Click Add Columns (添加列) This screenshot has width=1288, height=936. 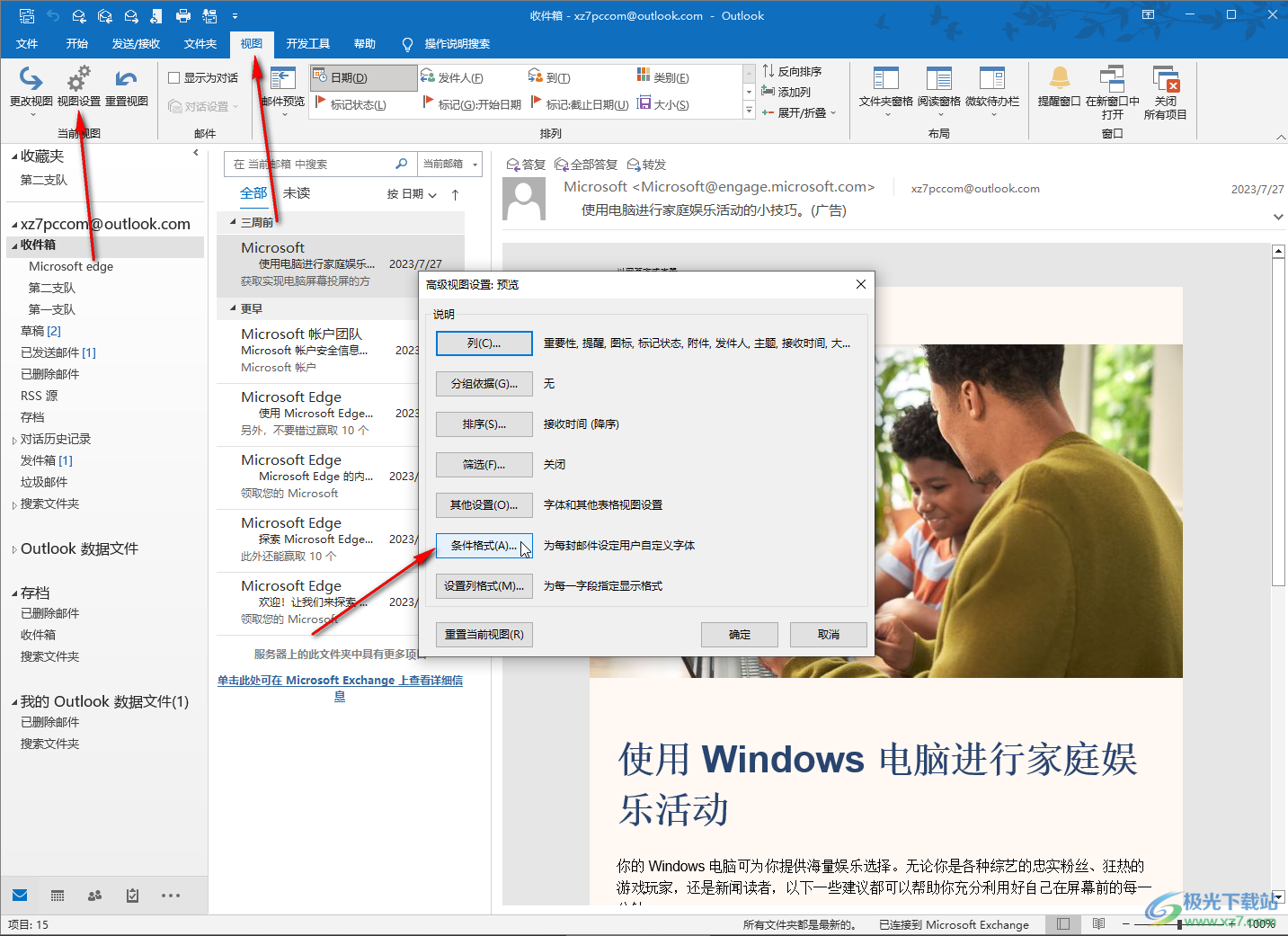pyautogui.click(x=786, y=92)
